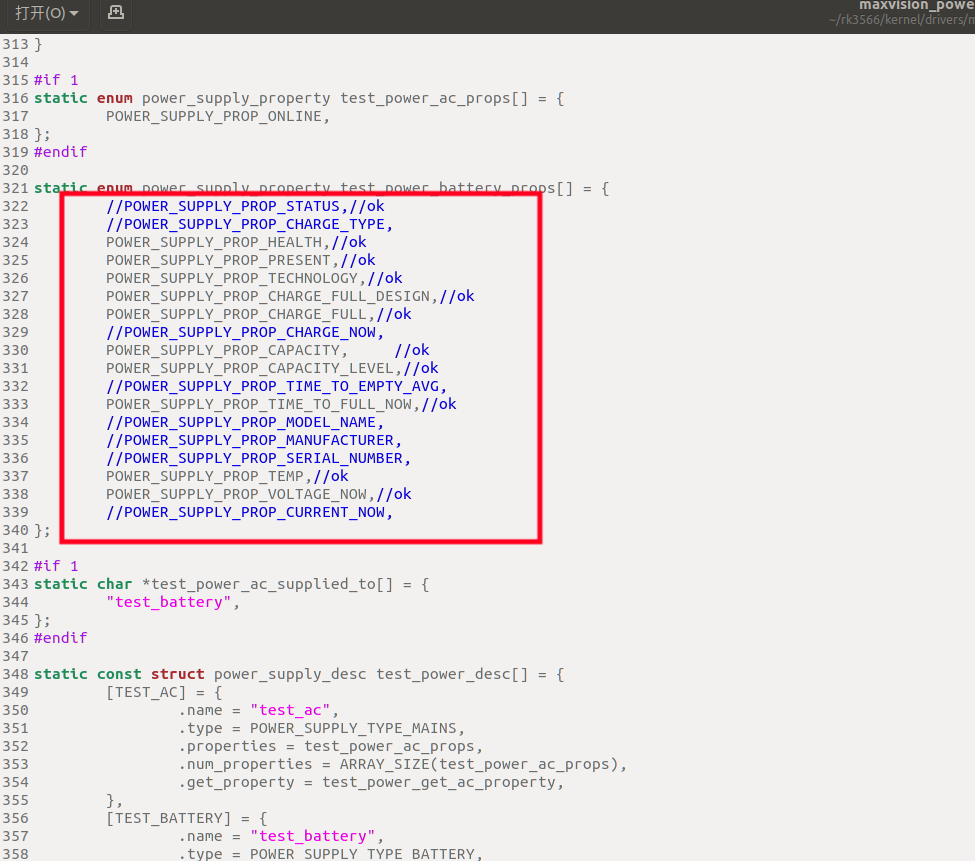This screenshot has width=975, height=861.
Task: Click on POWER_SUPPLY_PROP_TECHNOLOGY text
Action: 232,278
